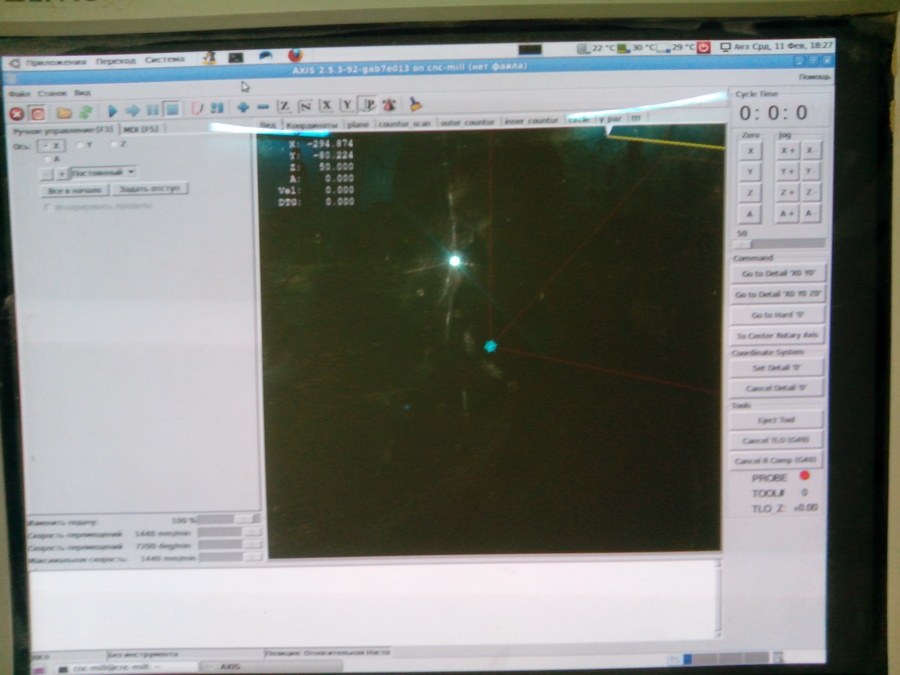
Task: Click the 'Задать отступ' touch off button
Action: tap(150, 188)
